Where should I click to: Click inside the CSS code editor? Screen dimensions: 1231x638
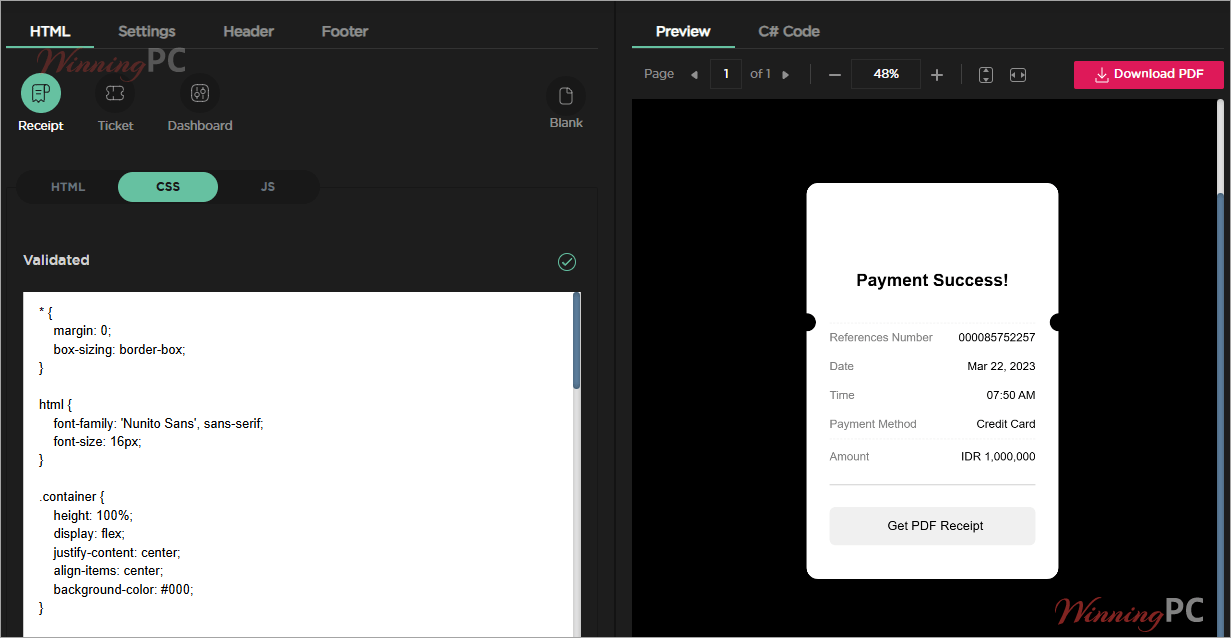coord(298,464)
